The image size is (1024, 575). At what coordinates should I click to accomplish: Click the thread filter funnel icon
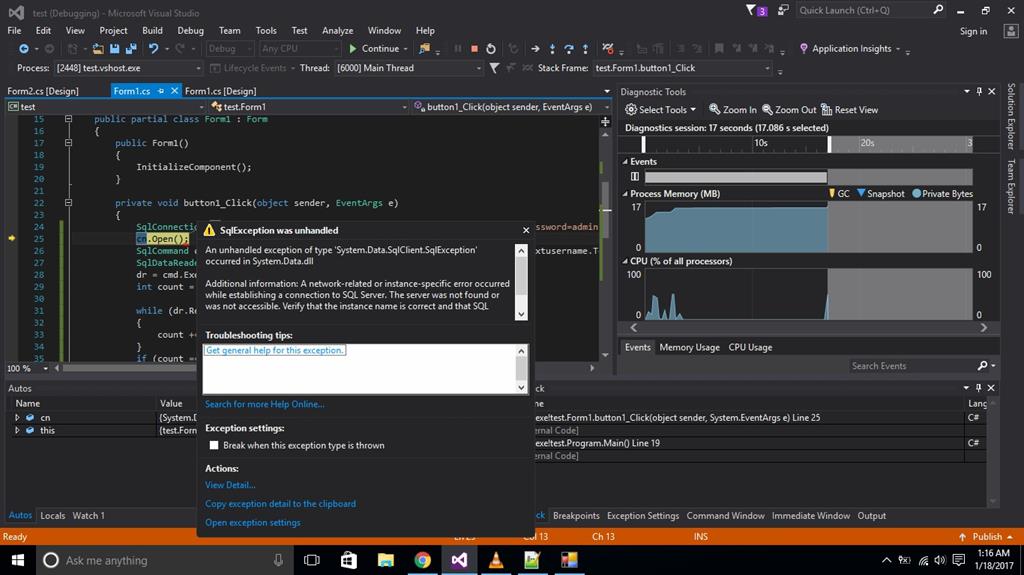494,68
